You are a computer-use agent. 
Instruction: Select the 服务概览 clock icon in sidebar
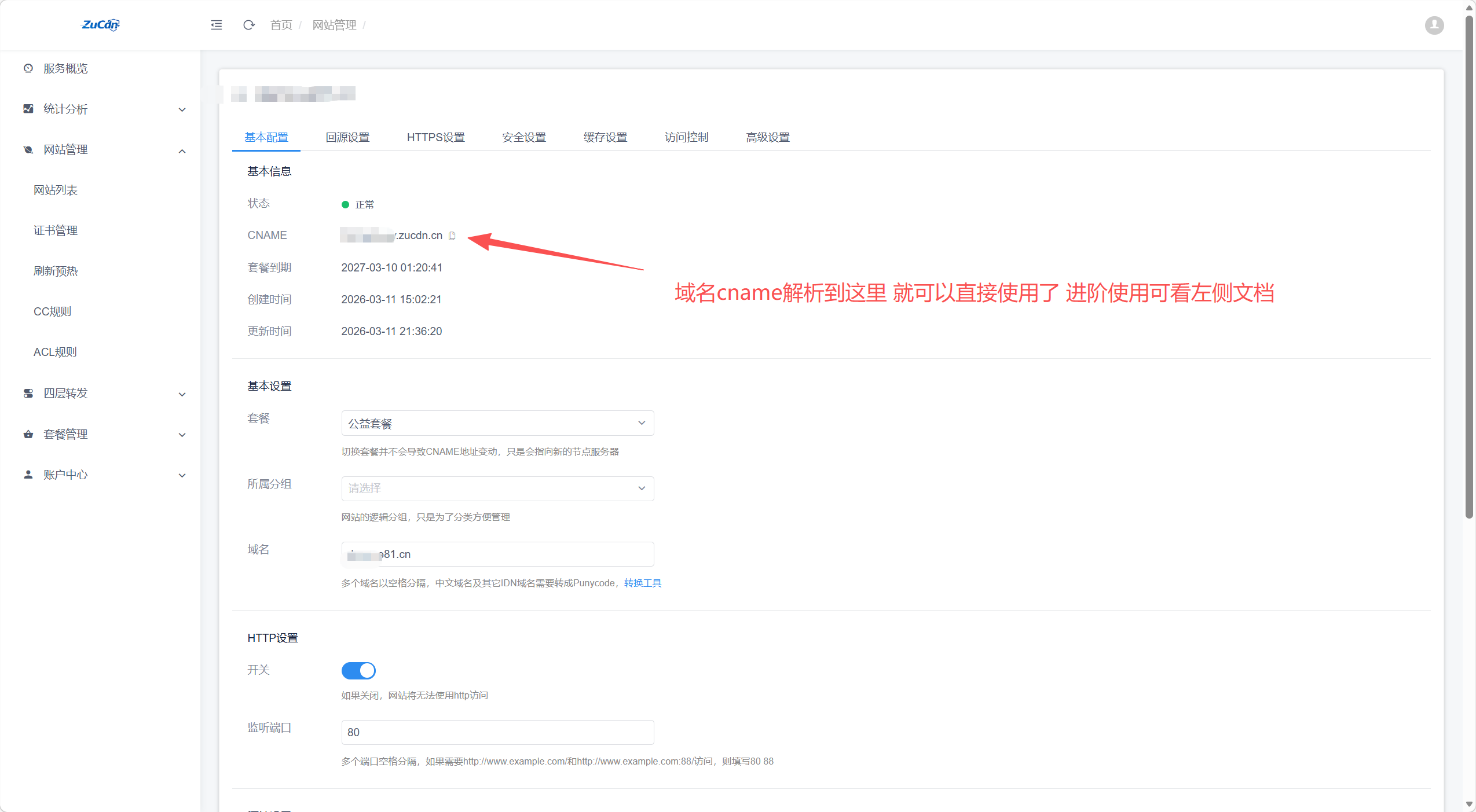28,68
